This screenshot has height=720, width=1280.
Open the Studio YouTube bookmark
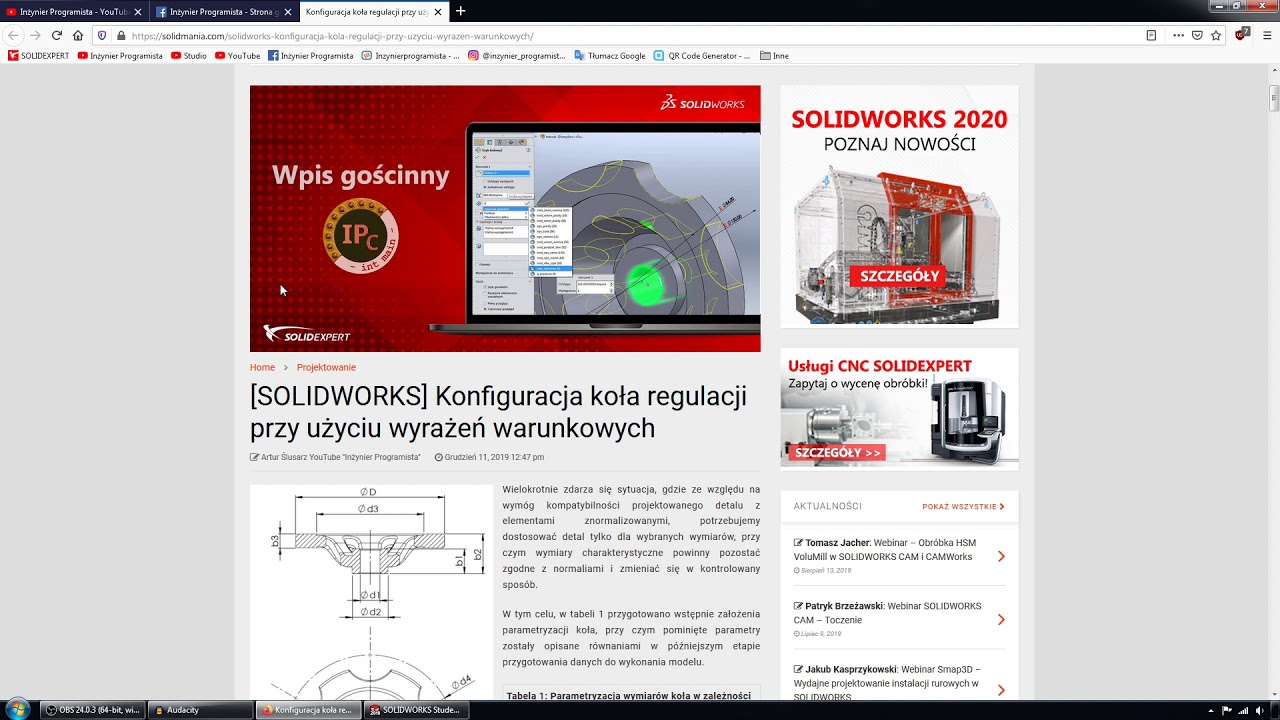click(189, 56)
